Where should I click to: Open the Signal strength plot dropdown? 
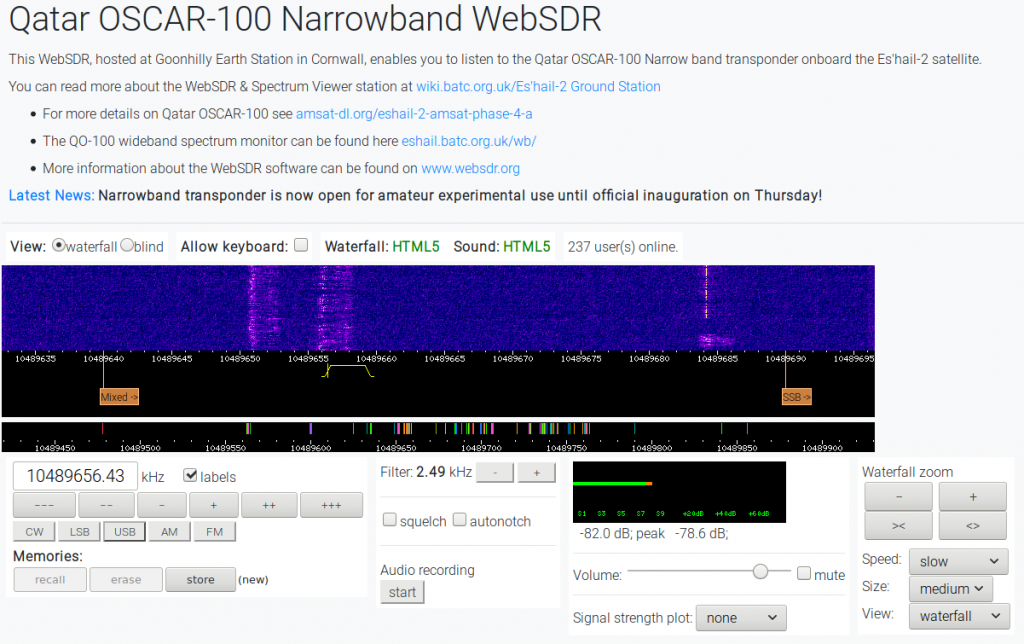pos(741,618)
